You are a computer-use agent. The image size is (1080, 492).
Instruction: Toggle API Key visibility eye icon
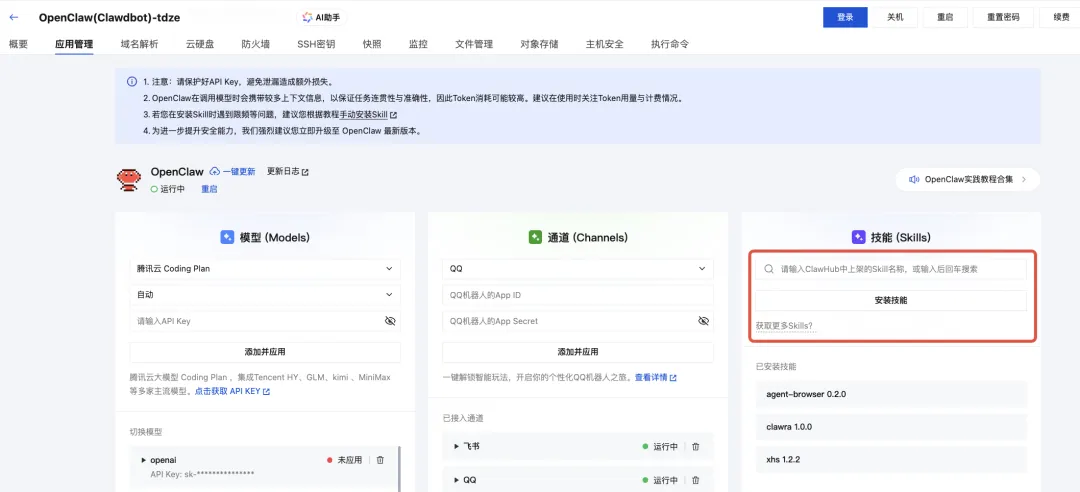(391, 321)
